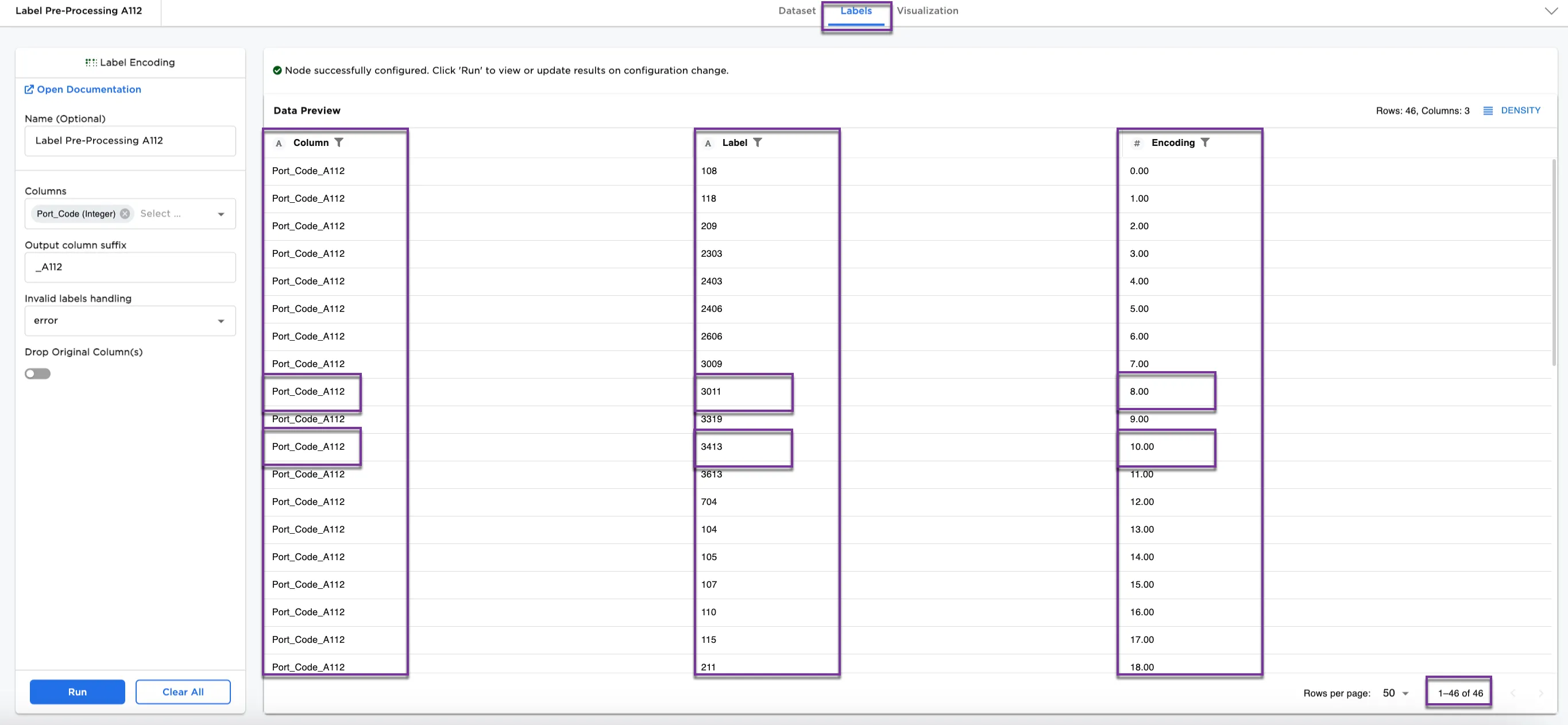Switch to the Visualization tab

click(x=927, y=11)
